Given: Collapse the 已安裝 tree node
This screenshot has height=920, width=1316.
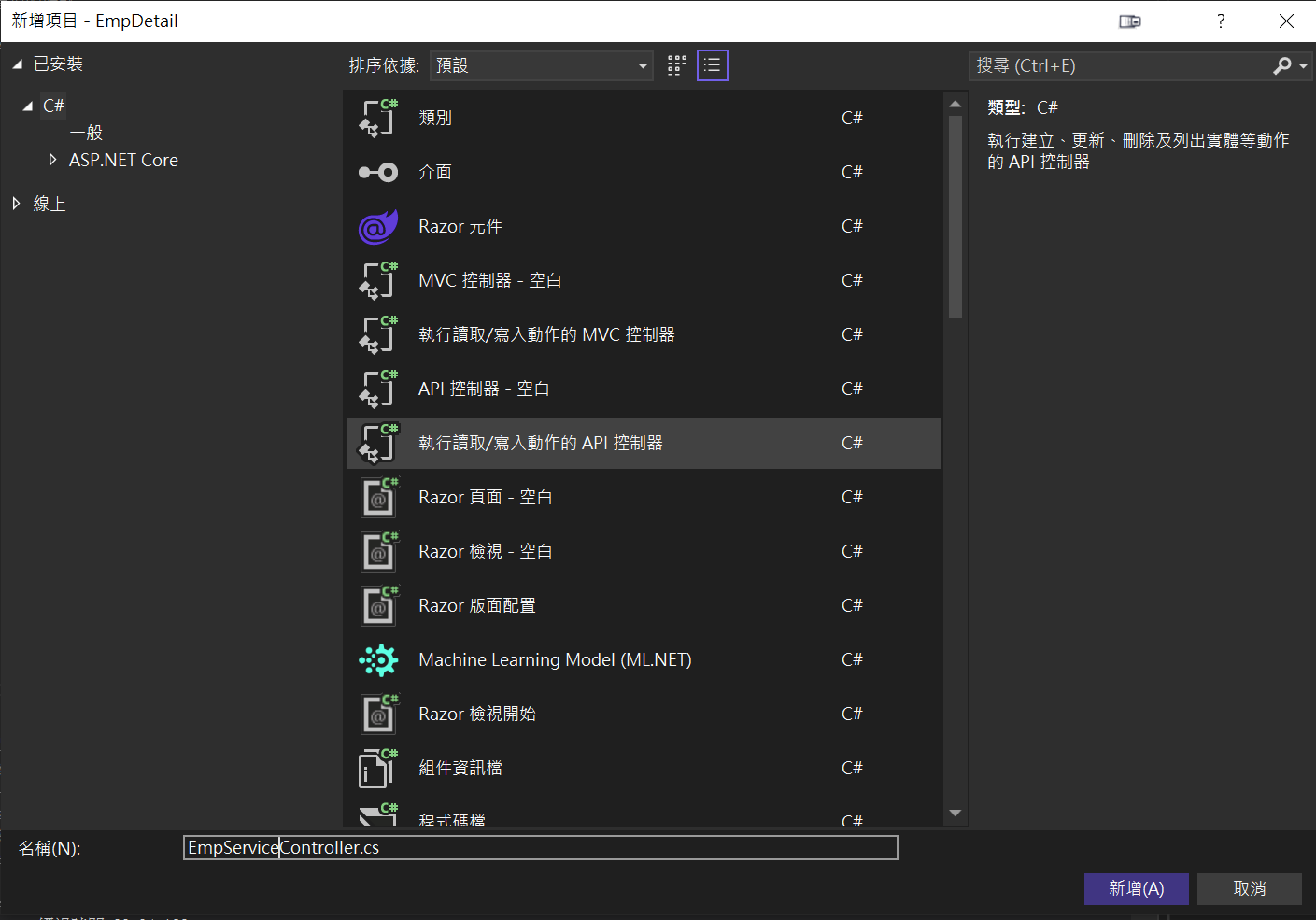Looking at the screenshot, I should tap(17, 64).
